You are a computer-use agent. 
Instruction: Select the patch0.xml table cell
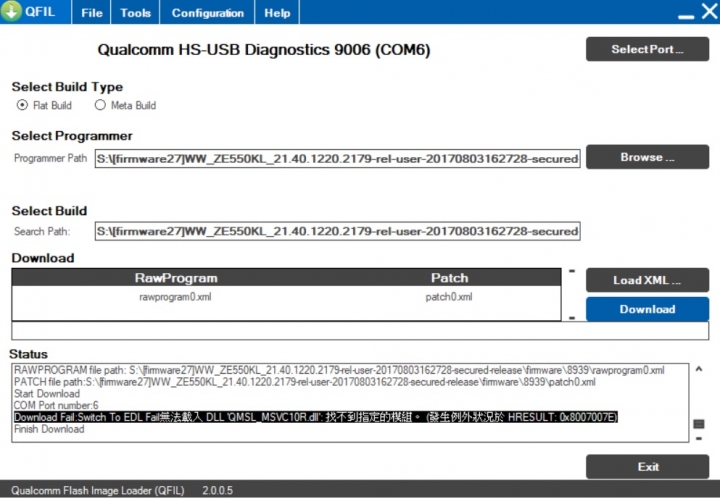coord(449,297)
